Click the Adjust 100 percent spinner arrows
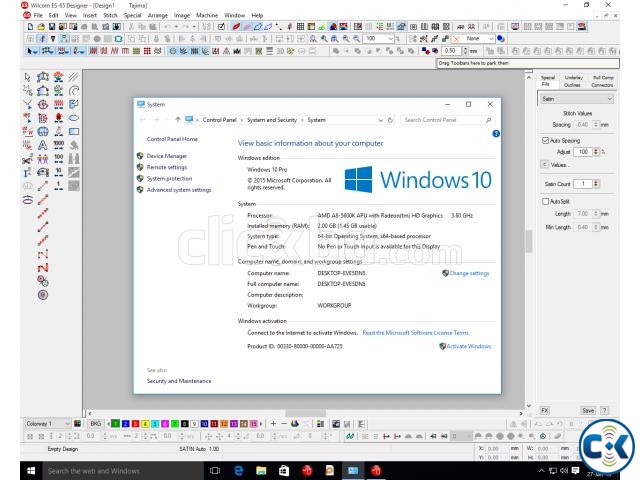The image size is (640, 480). [596, 152]
